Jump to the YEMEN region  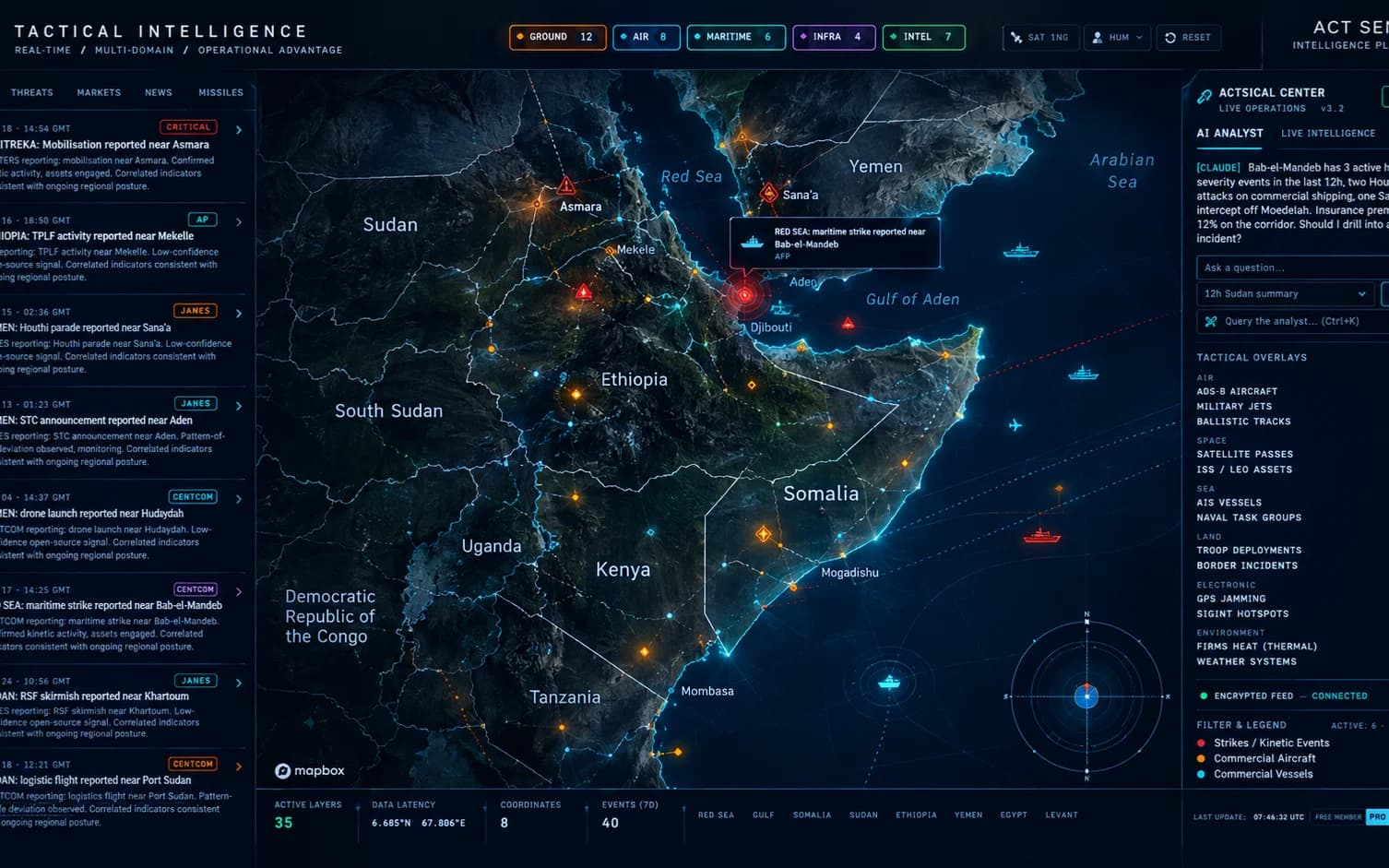pyautogui.click(x=968, y=814)
